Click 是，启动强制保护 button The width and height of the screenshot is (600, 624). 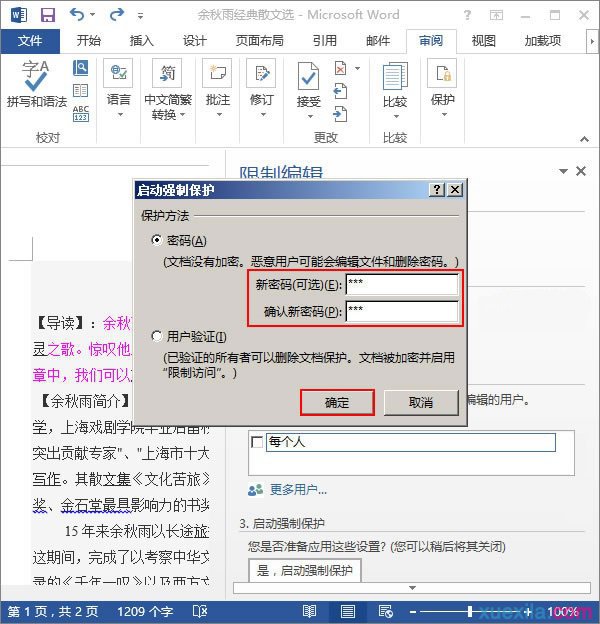[305, 571]
